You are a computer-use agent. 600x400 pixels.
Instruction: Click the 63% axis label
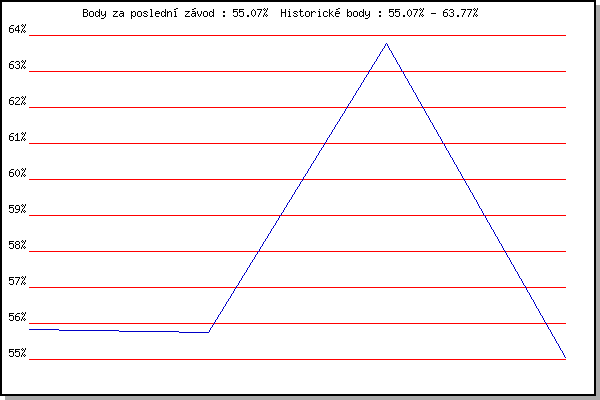[17, 65]
